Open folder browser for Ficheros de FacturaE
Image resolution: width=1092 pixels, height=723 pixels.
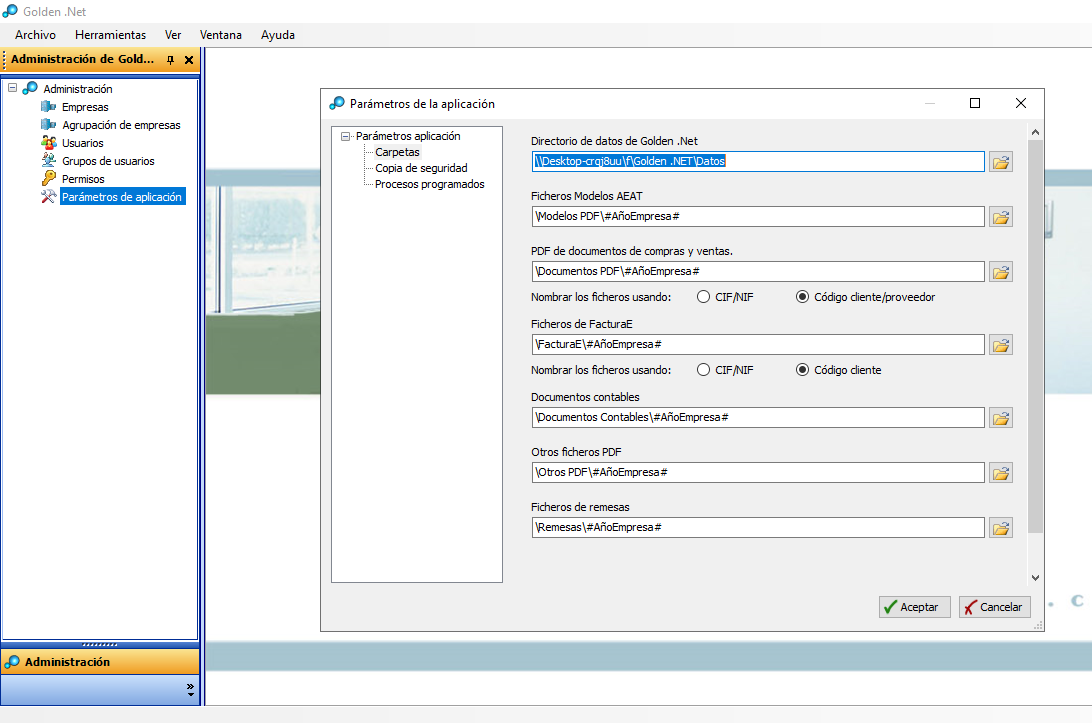tap(1000, 345)
